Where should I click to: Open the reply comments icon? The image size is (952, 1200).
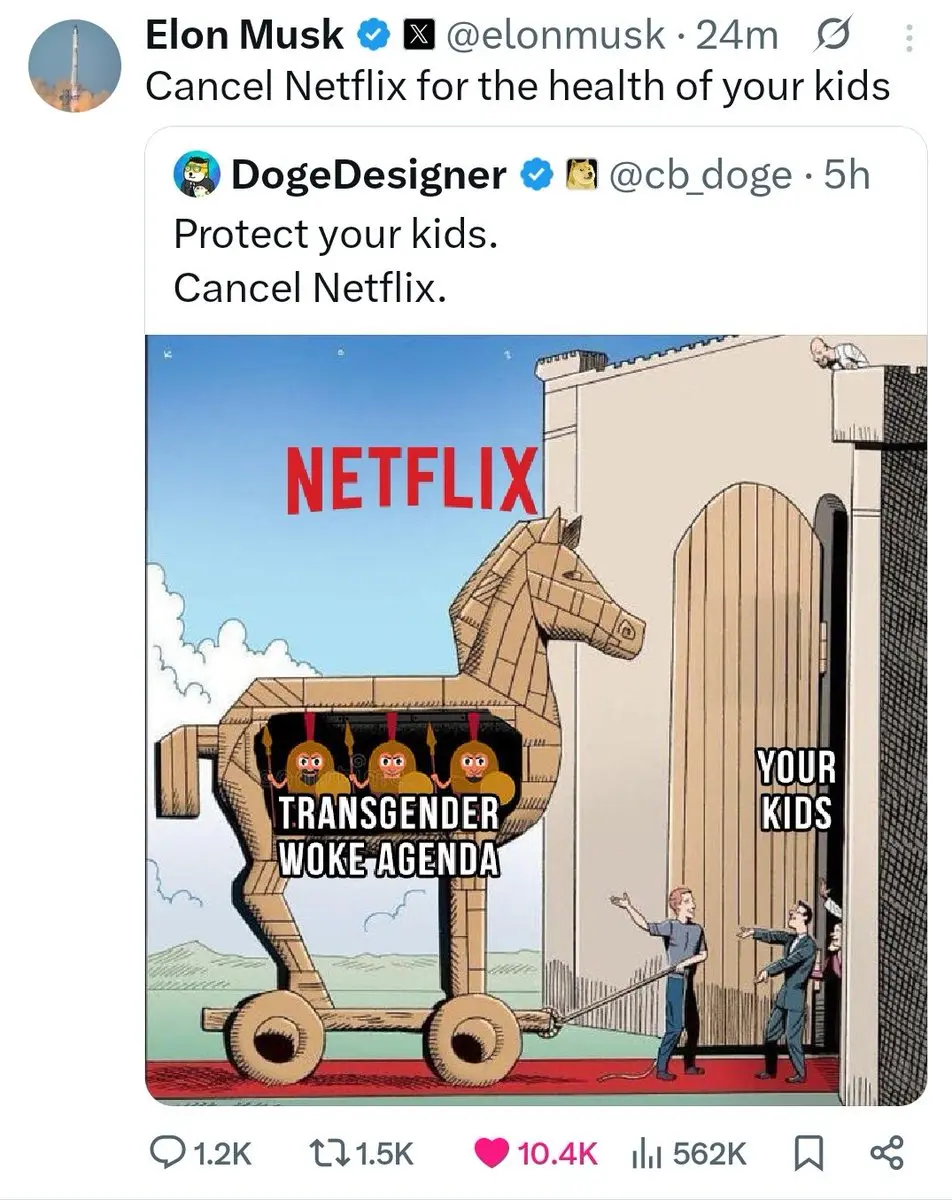point(165,1152)
